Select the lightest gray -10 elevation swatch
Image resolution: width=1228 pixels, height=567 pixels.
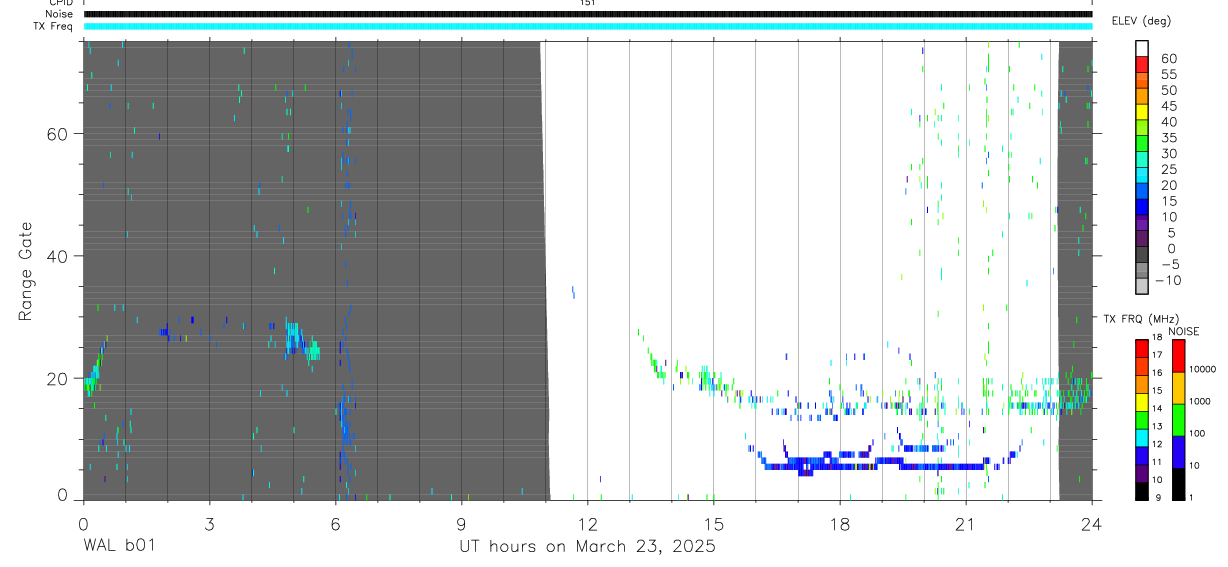(1142, 286)
